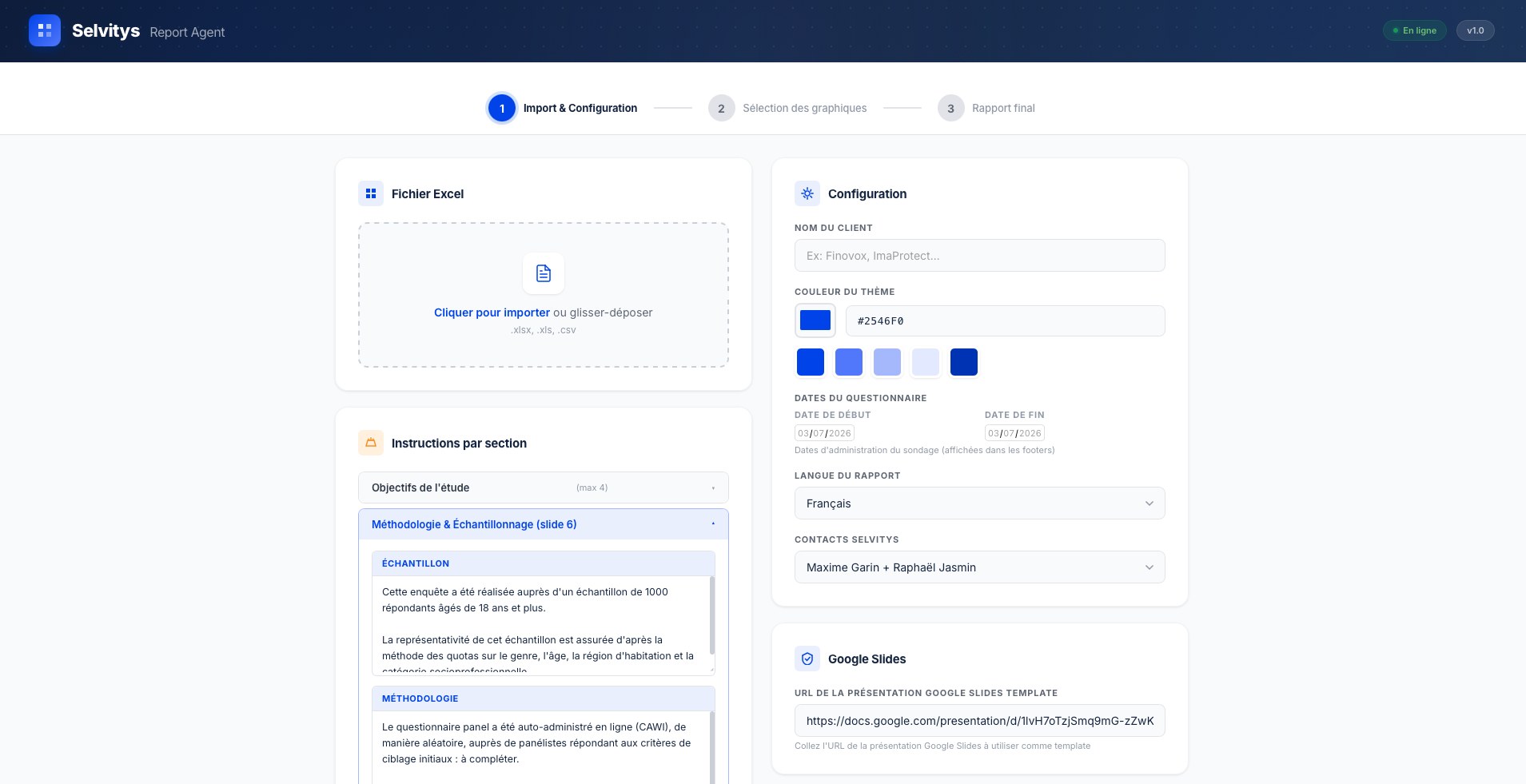Click the .xlsx, .xls, .csv format hint
This screenshot has height=784, width=1526.
(544, 330)
